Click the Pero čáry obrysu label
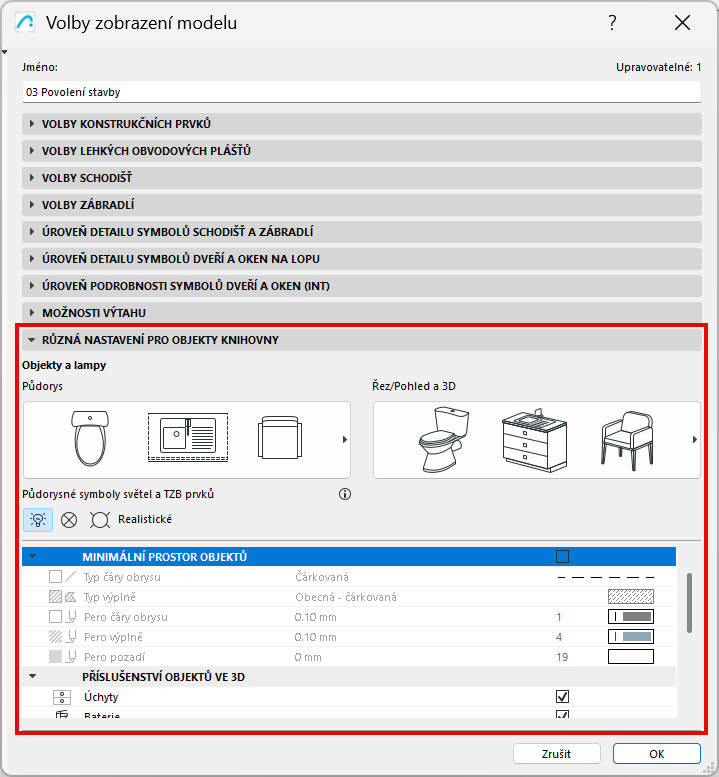The image size is (719, 777). (126, 617)
